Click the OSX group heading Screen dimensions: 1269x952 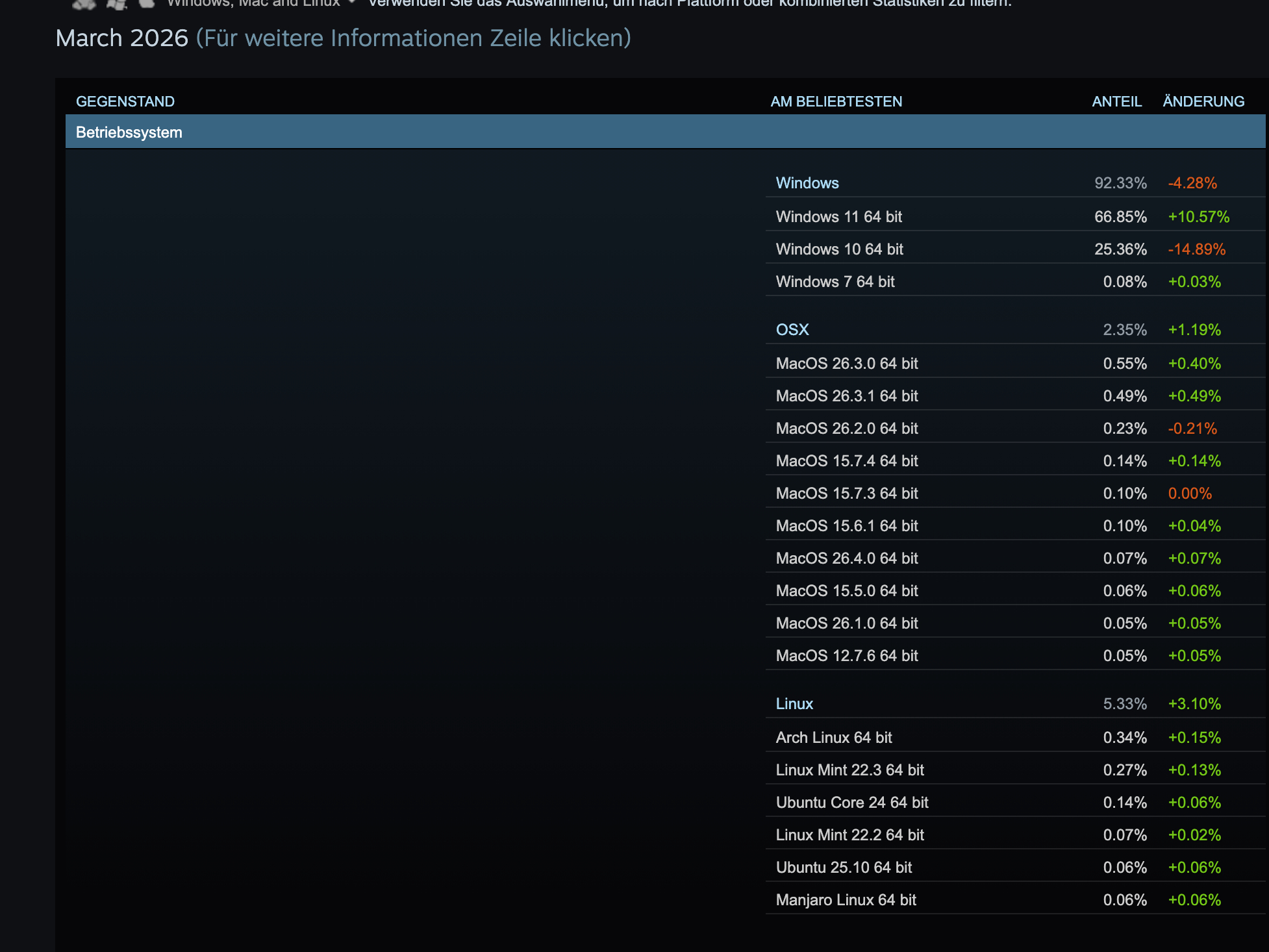coord(792,330)
